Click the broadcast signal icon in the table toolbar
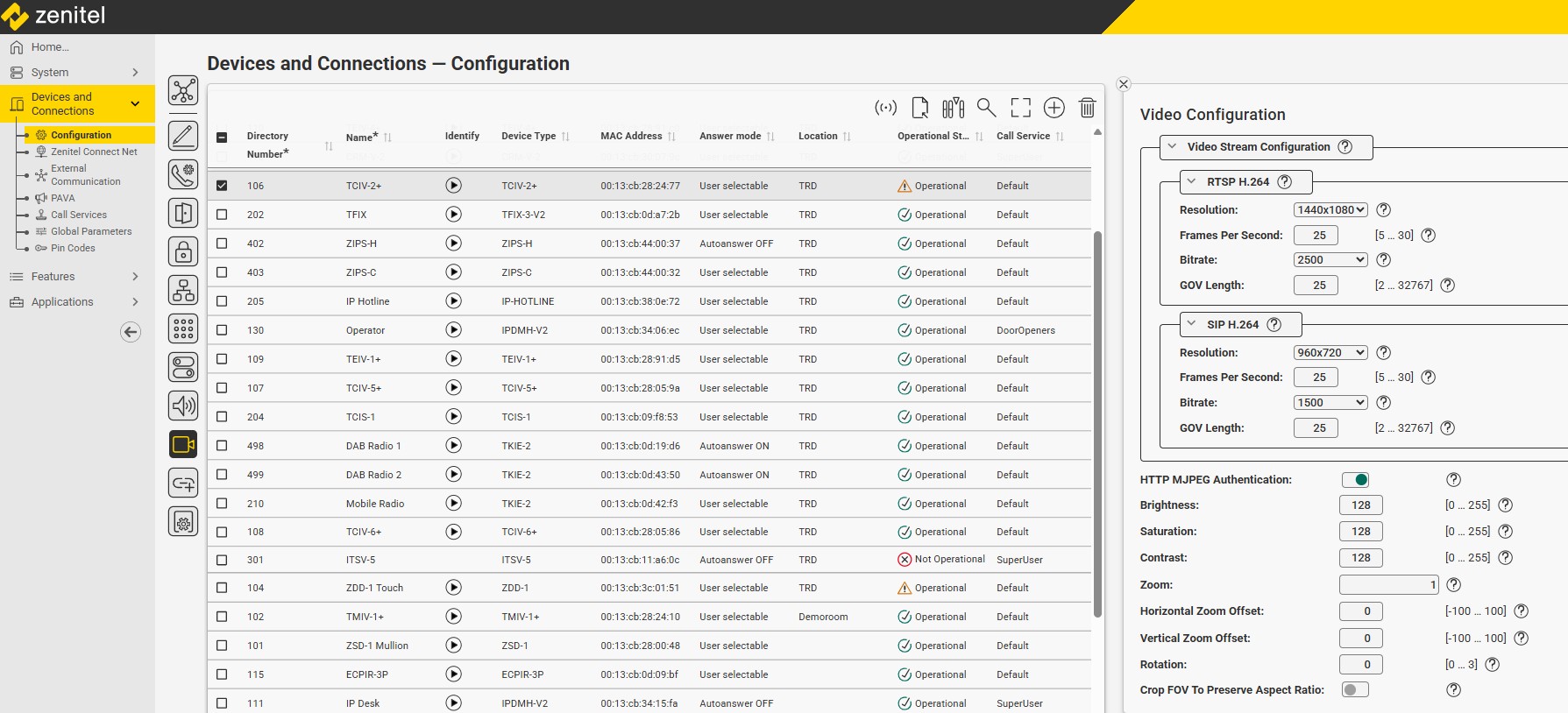1568x713 pixels. coord(886,108)
